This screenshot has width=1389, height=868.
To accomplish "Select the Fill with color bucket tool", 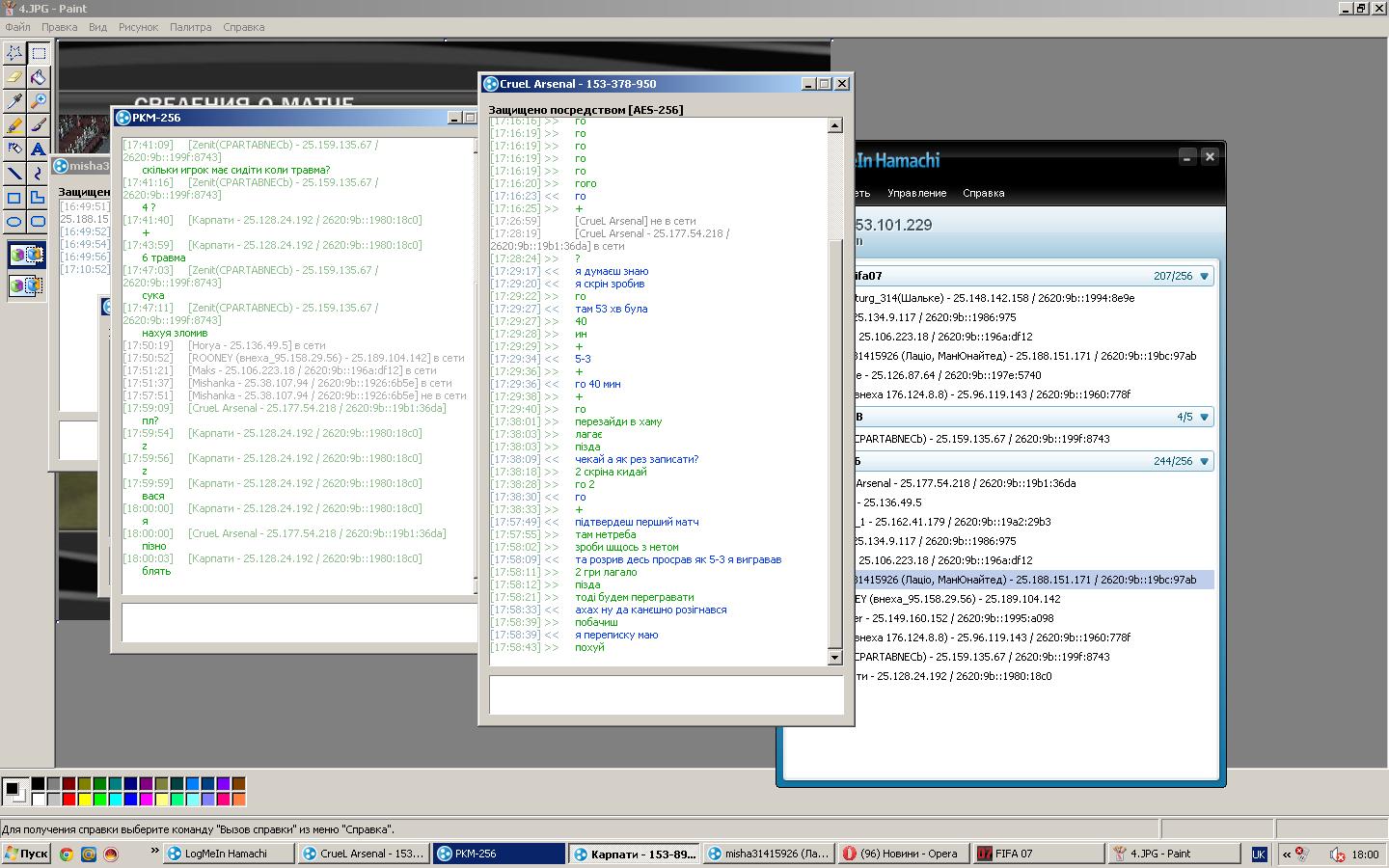I will pos(38,77).
